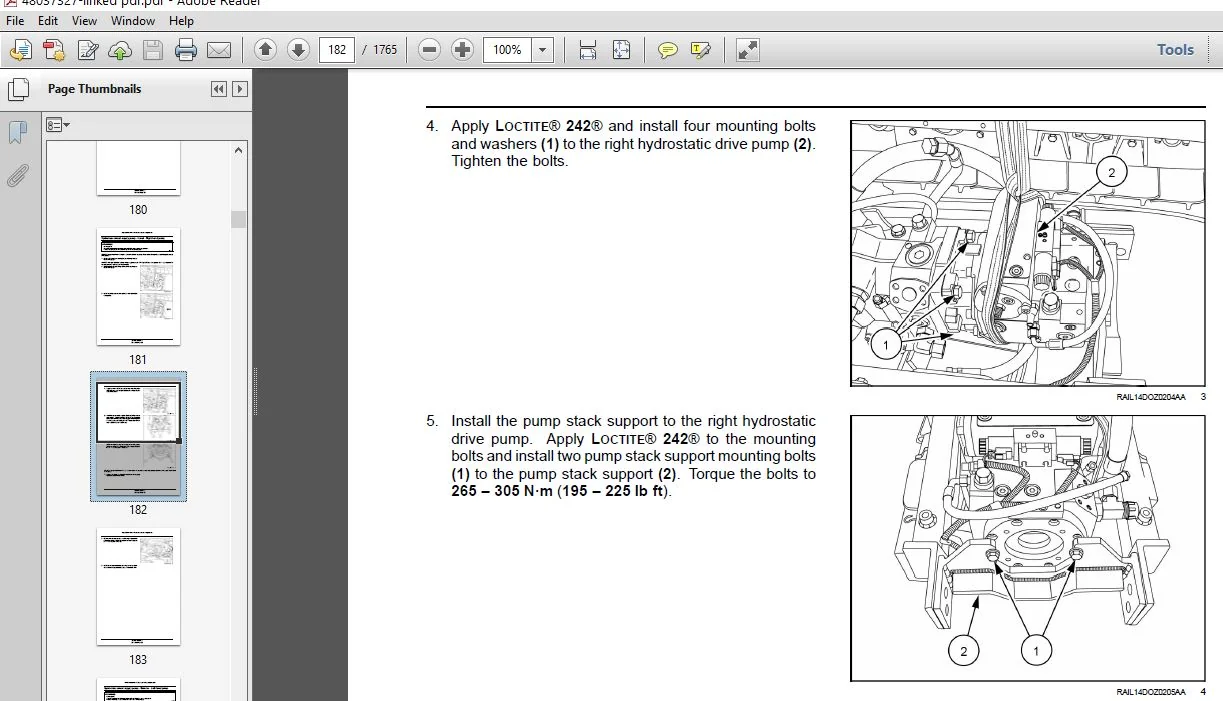Image resolution: width=1223 pixels, height=701 pixels.
Task: Click the Print icon
Action: point(186,50)
